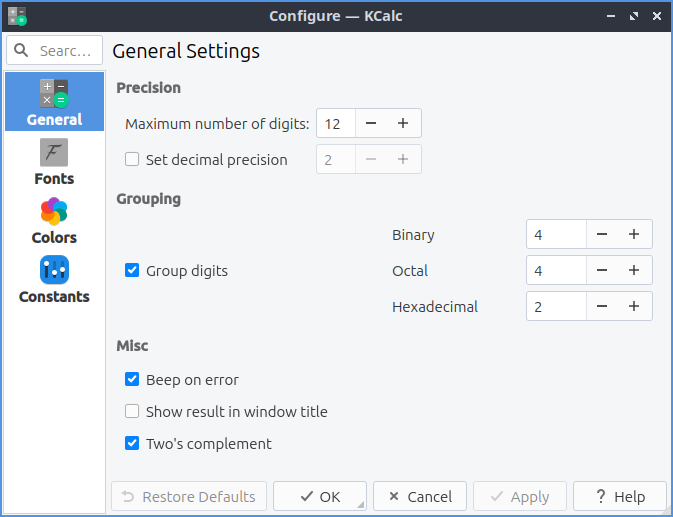This screenshot has height=517, width=673.
Task: Click the KCalc app icon in title bar
Action: click(17, 16)
